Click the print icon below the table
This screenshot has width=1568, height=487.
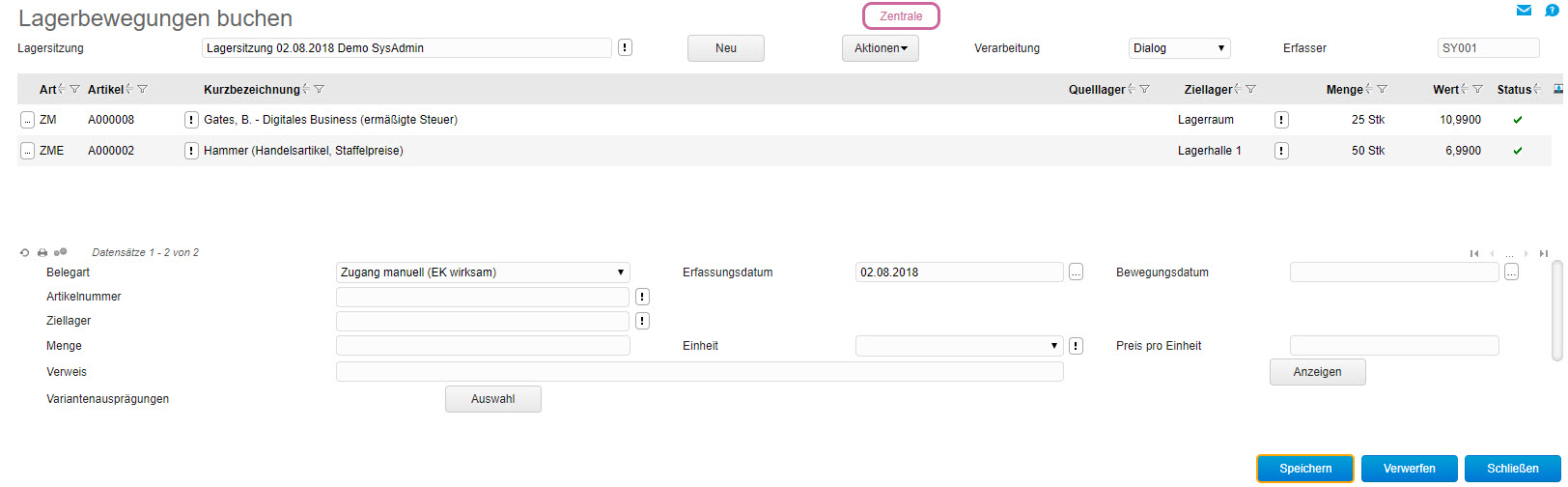[x=42, y=253]
